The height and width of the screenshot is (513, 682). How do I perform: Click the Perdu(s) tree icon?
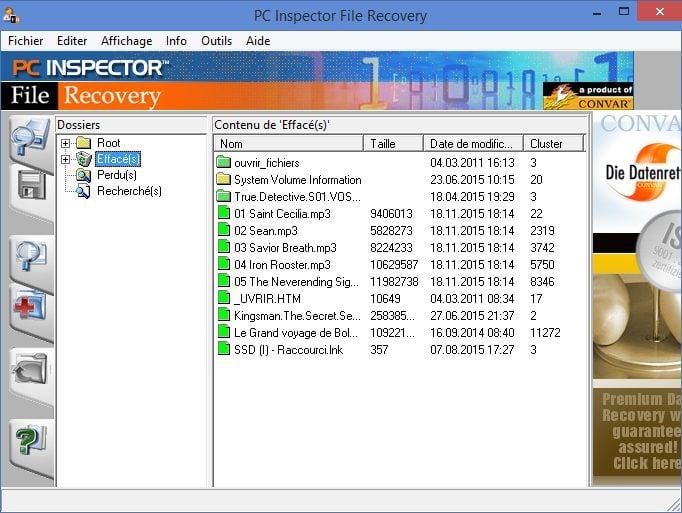tap(83, 175)
